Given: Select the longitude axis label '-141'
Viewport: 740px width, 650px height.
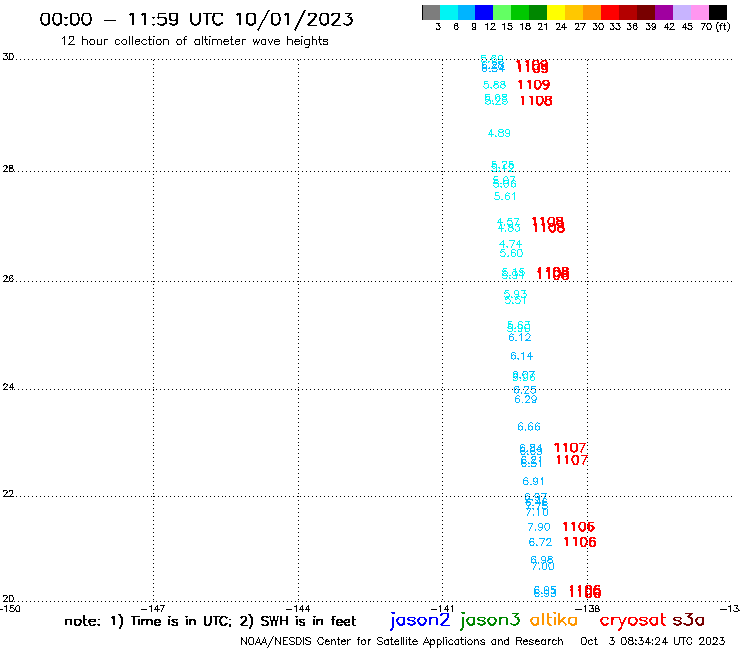Looking at the screenshot, I should click(442, 608).
